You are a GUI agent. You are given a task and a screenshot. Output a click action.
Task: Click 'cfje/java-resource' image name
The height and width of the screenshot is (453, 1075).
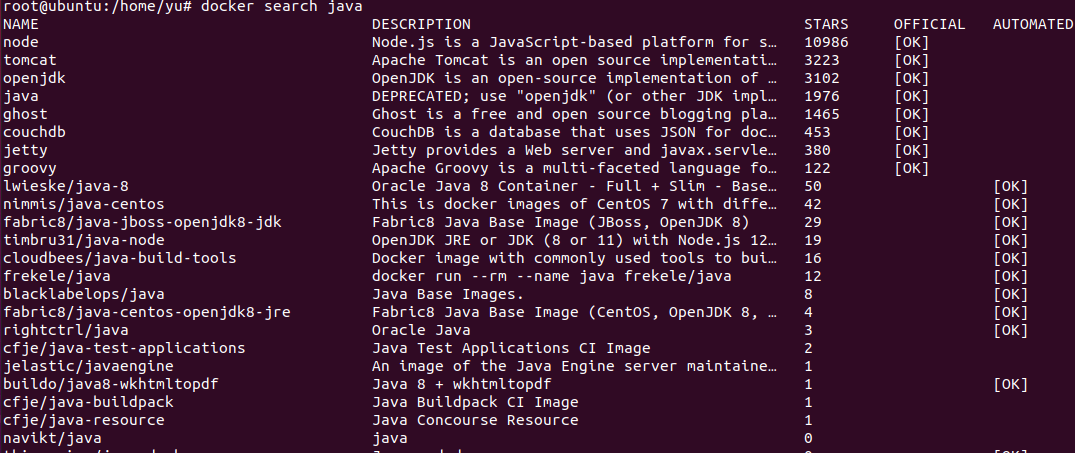(84, 419)
